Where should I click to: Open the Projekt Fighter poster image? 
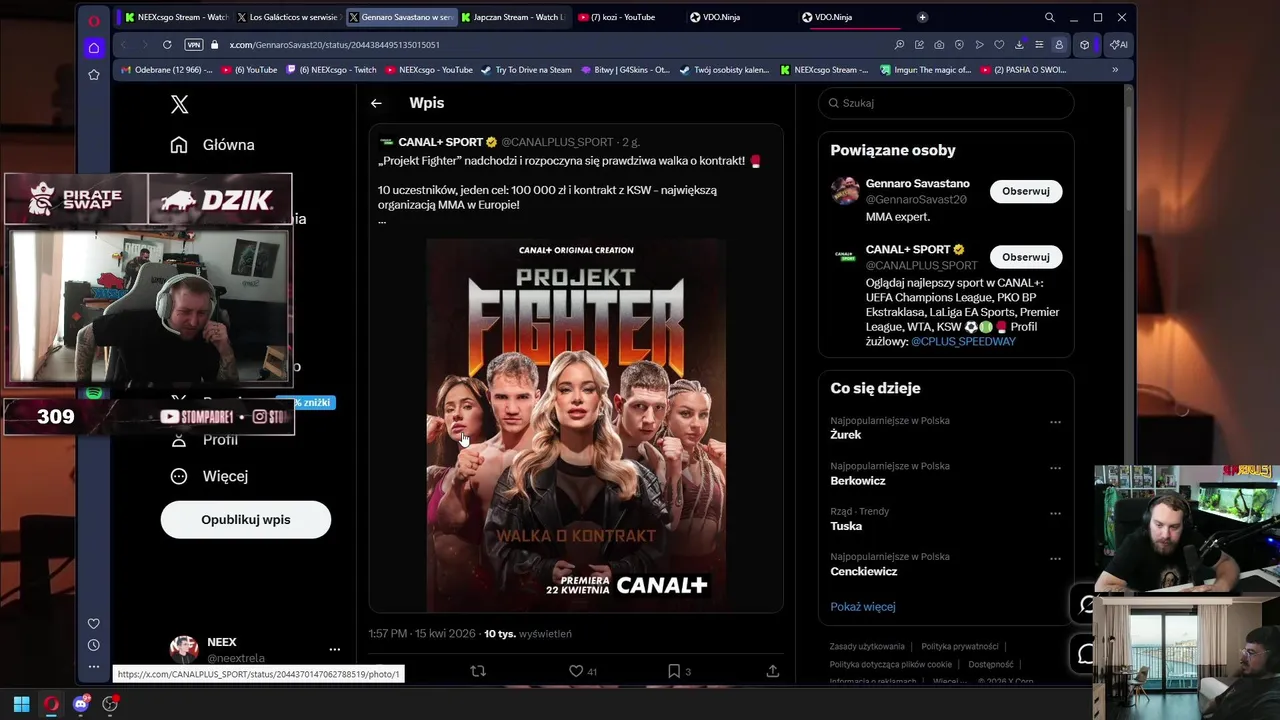[576, 424]
